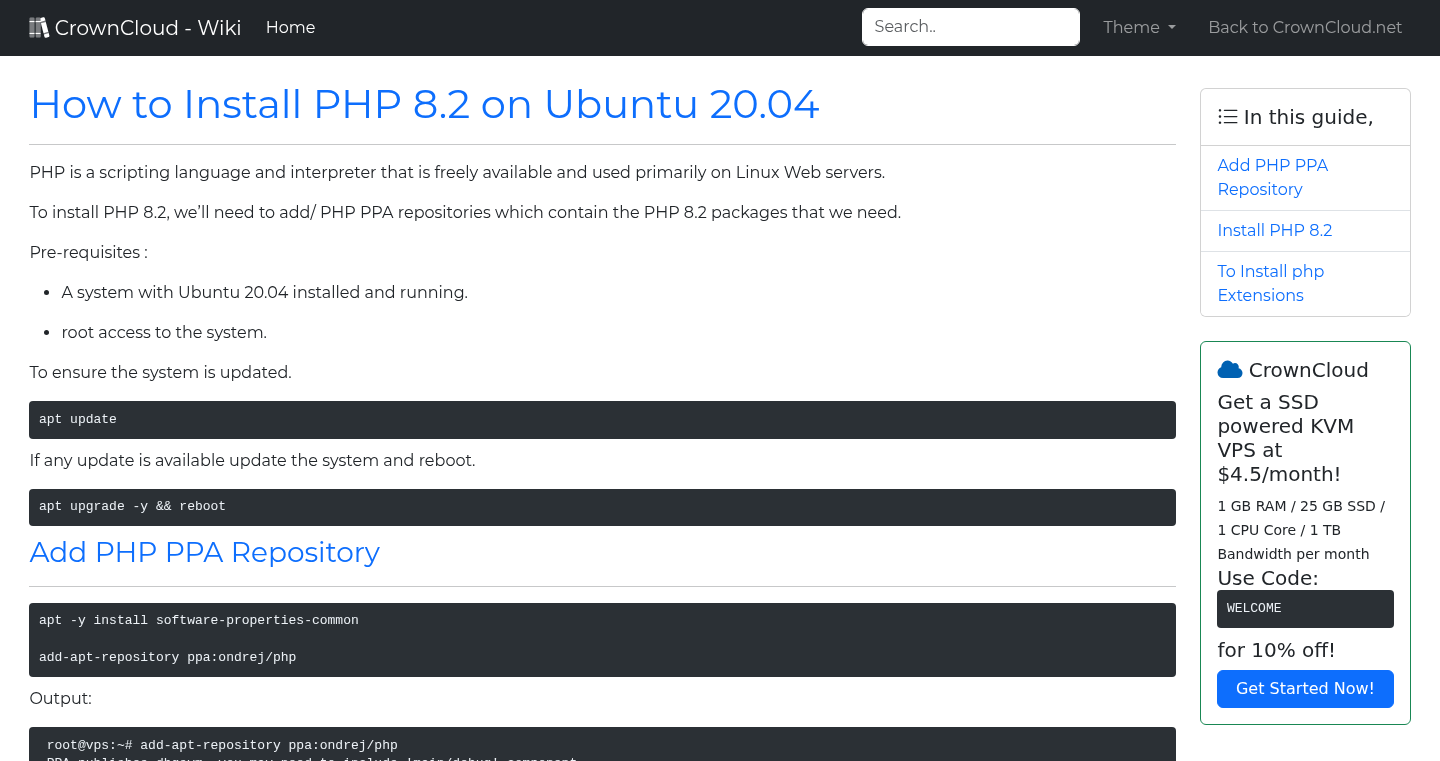The width and height of the screenshot is (1440, 761).
Task: Click the 'How to Install PHP 8.2' heading
Action: point(424,104)
